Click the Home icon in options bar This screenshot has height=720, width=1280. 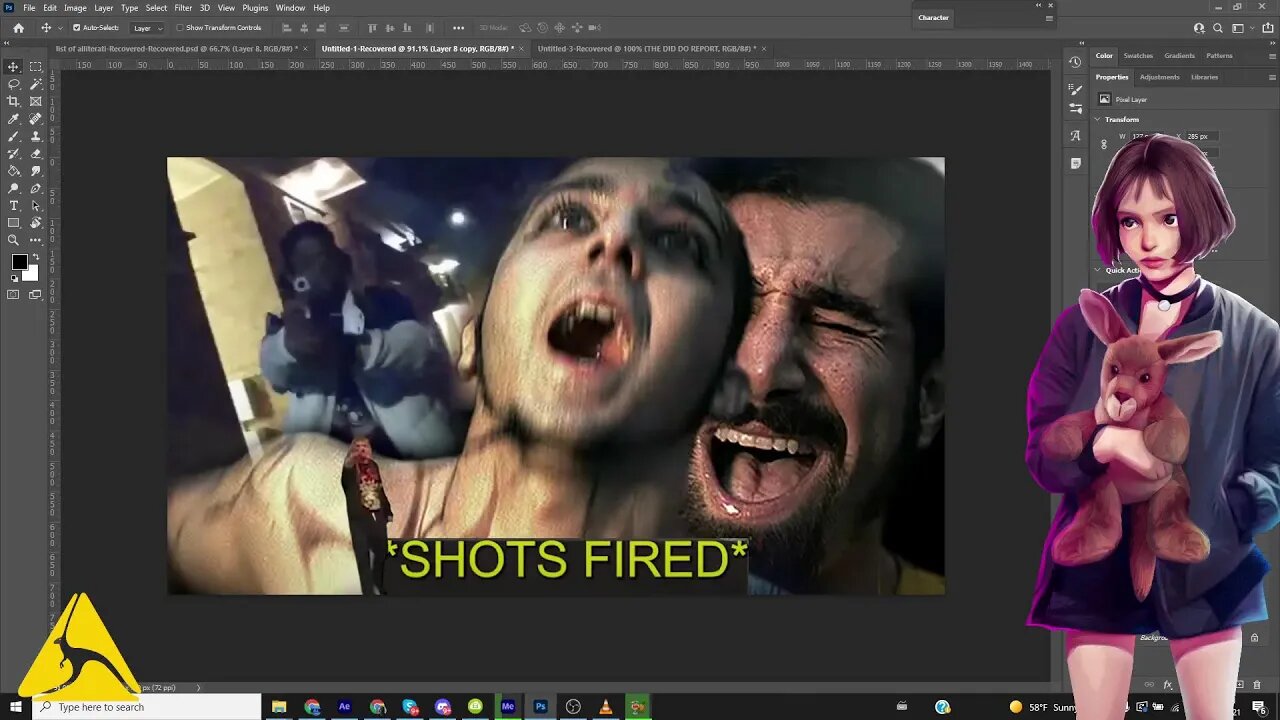[18, 28]
